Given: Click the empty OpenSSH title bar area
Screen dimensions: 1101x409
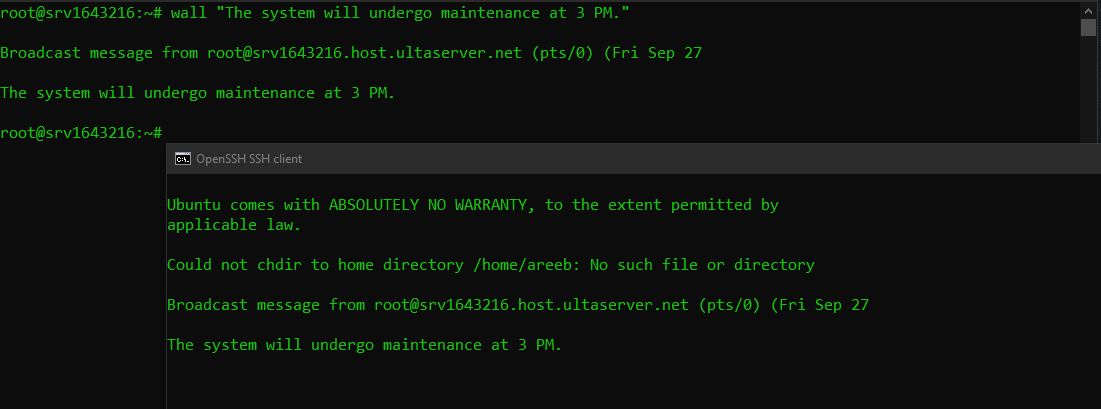Looking at the screenshot, I should [x=702, y=159].
